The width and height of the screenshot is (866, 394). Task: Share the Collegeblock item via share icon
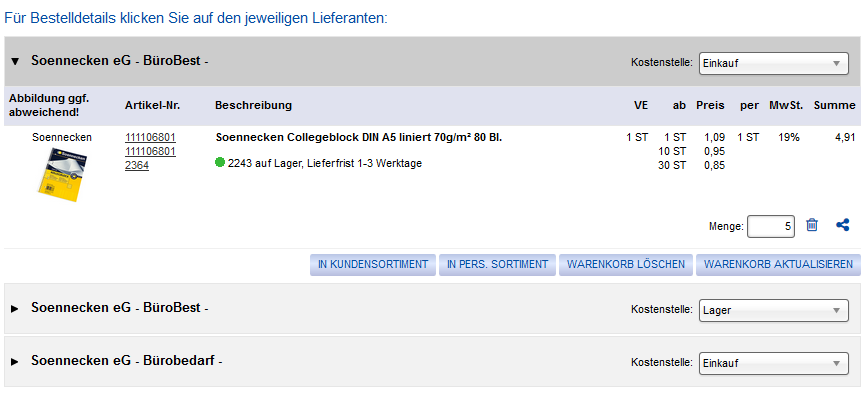coord(842,225)
